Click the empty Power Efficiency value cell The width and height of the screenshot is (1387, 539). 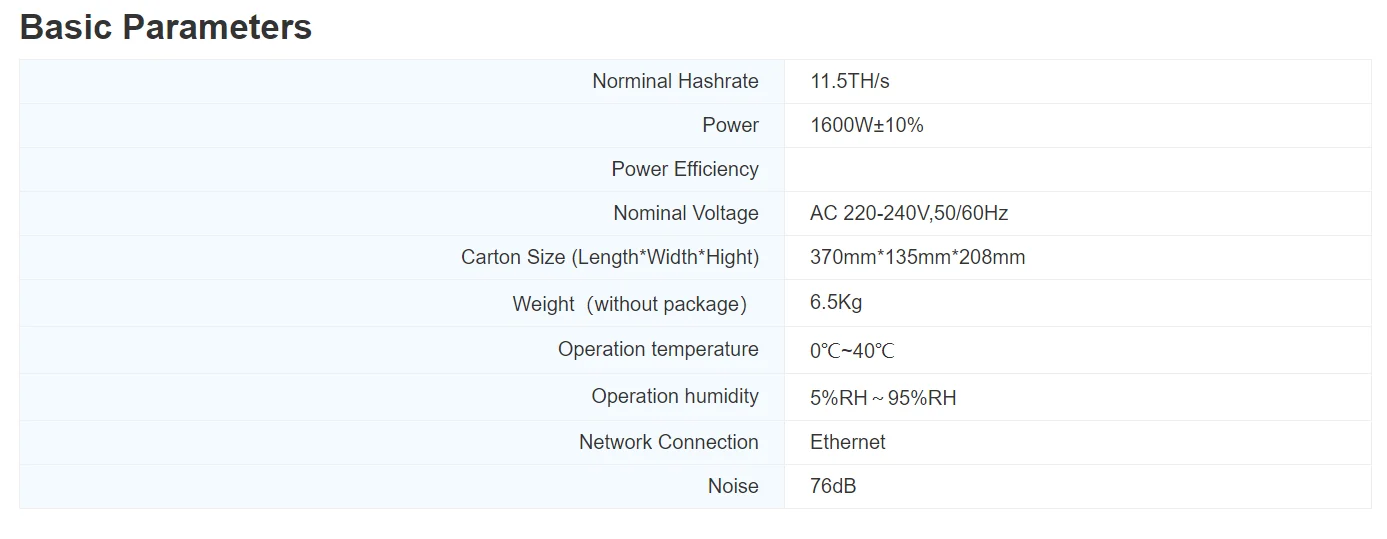tap(1077, 169)
